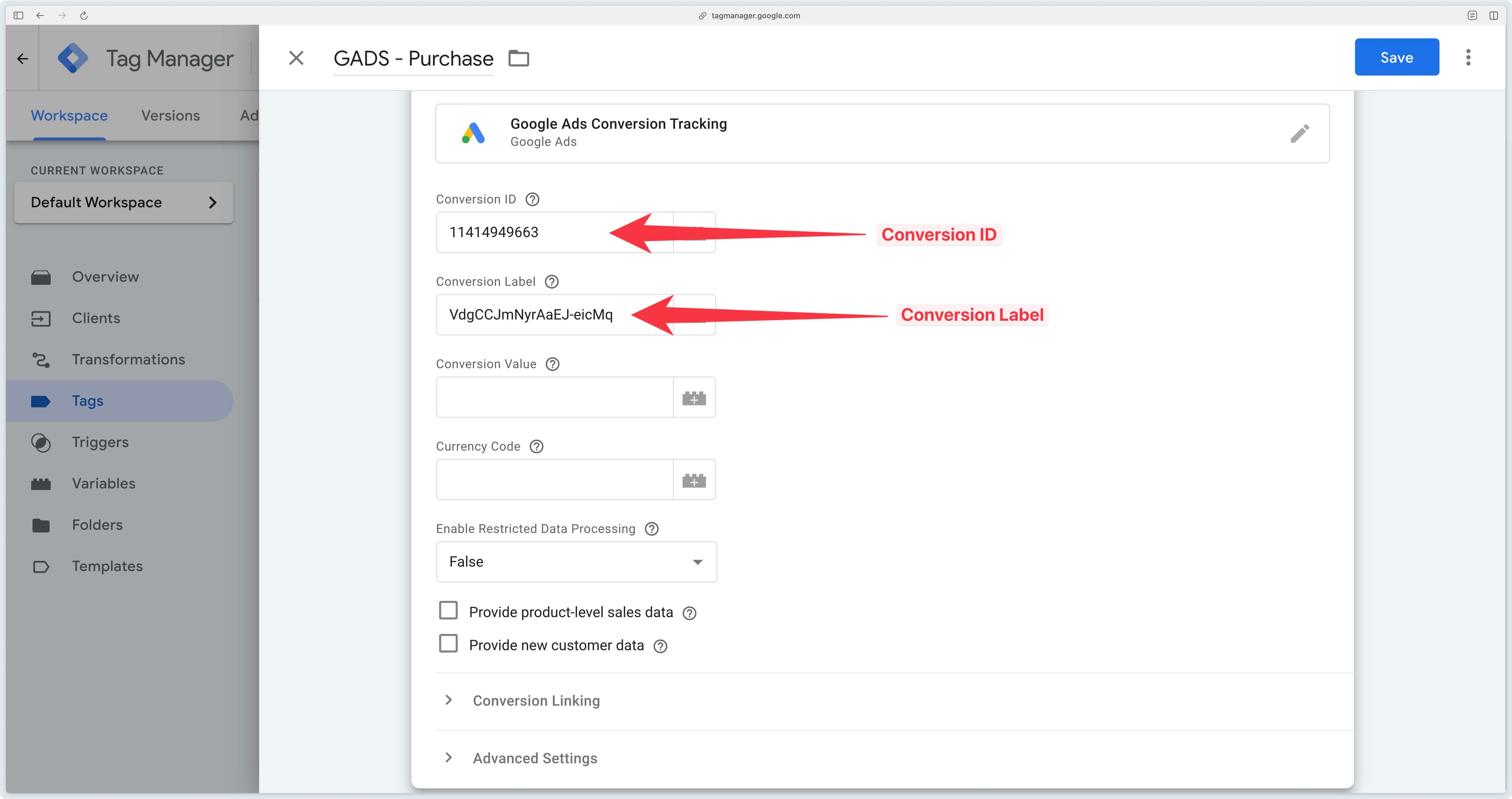Open Restricted Data Processing dropdown showing False

point(576,562)
